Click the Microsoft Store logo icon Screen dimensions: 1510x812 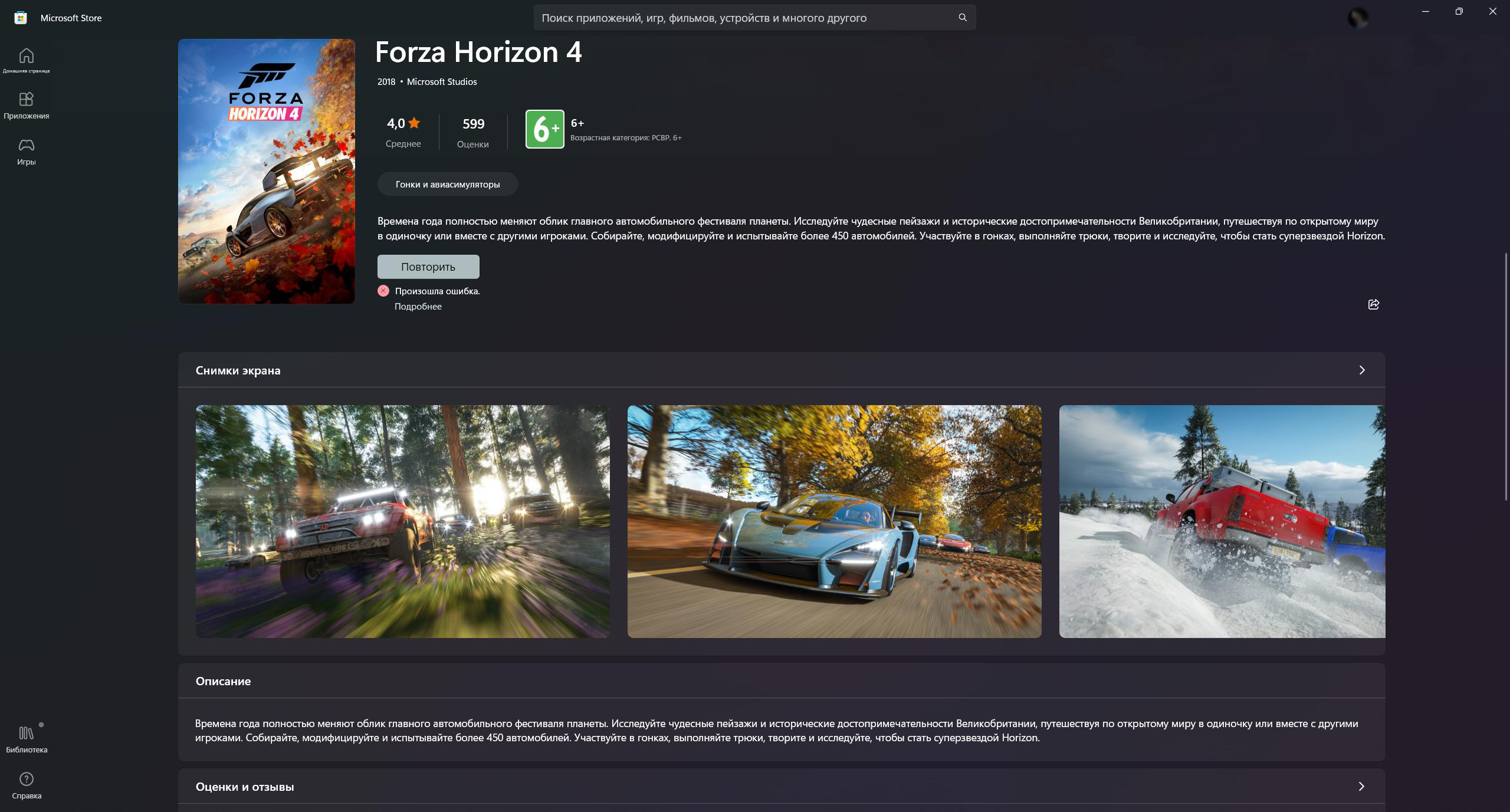(x=21, y=18)
